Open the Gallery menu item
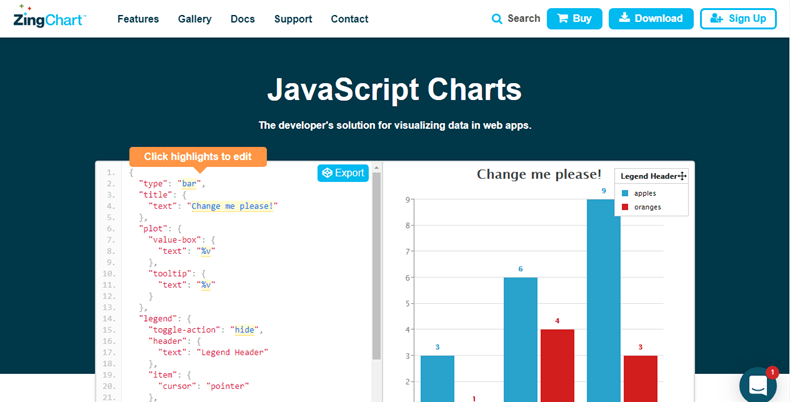The width and height of the screenshot is (790, 402). coord(194,19)
